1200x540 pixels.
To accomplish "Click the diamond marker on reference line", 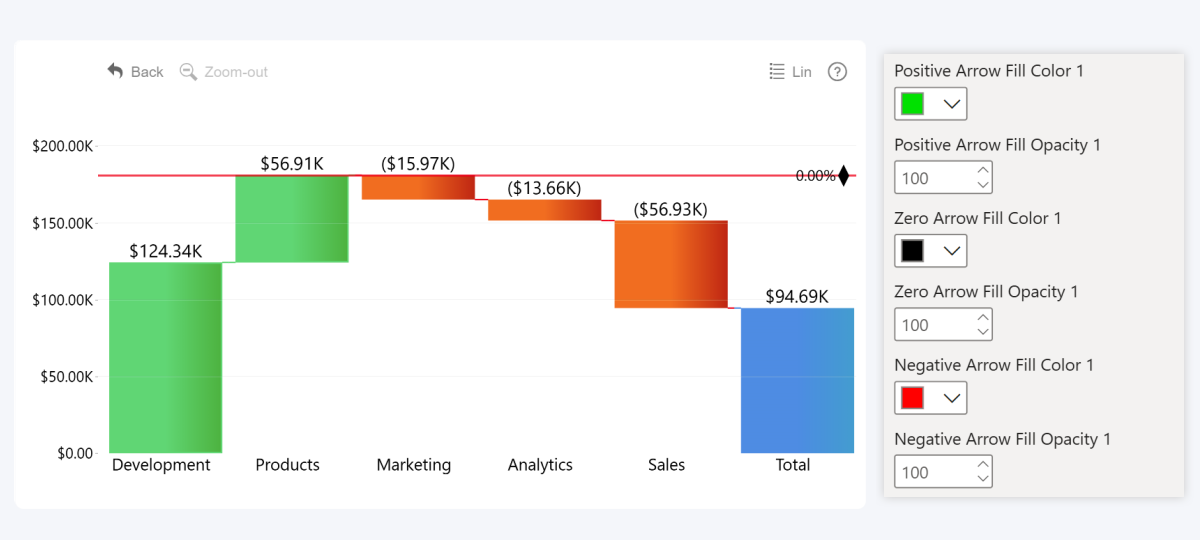I will pyautogui.click(x=843, y=176).
